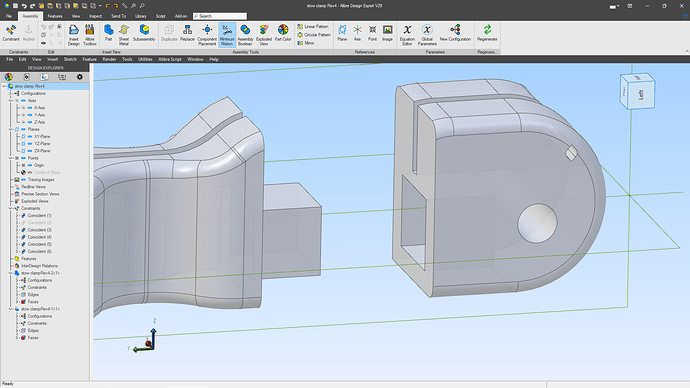The height and width of the screenshot is (388, 690).
Task: Collapse the stow clamp Rev4 root node
Action: pos(4,86)
